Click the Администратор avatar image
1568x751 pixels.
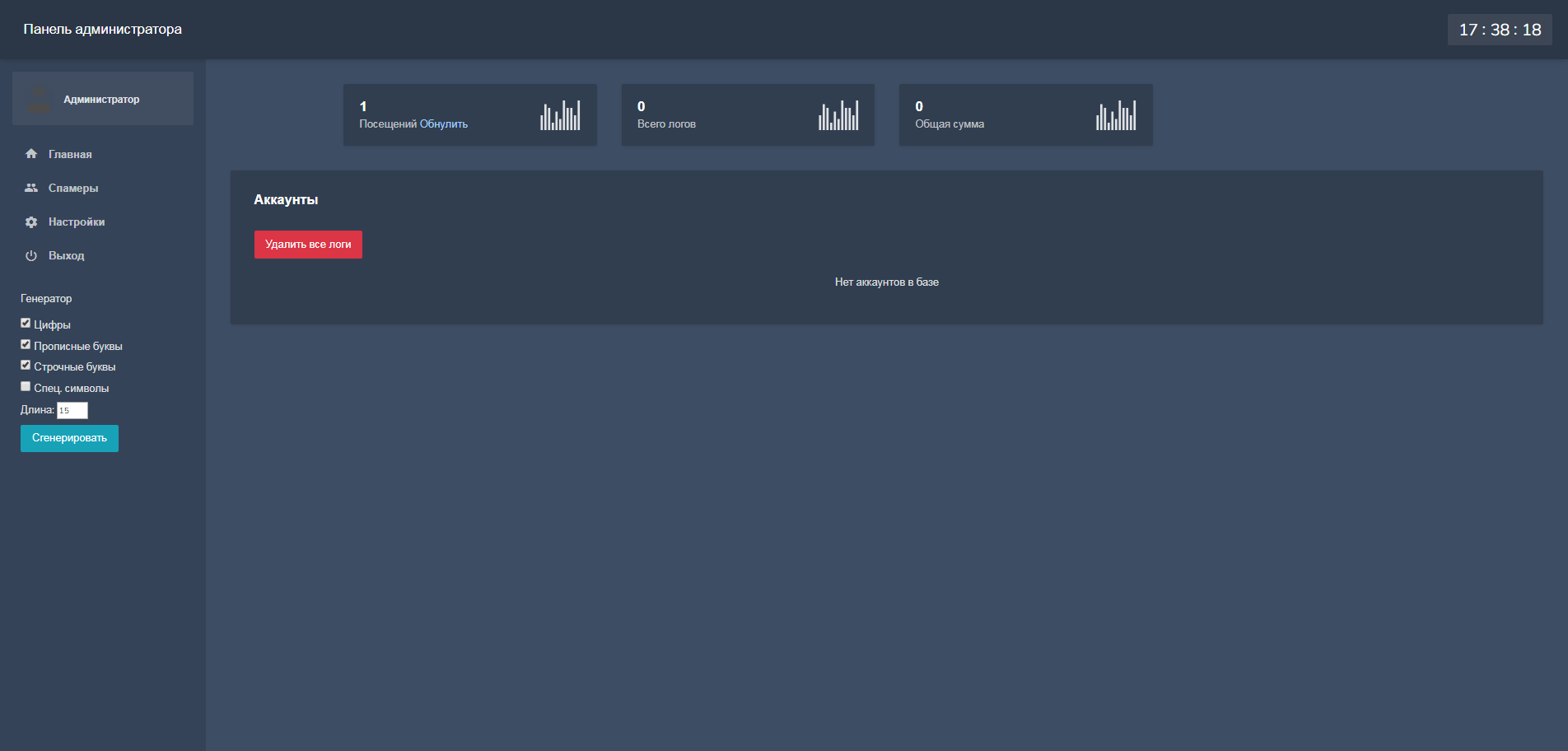pyautogui.click(x=40, y=99)
